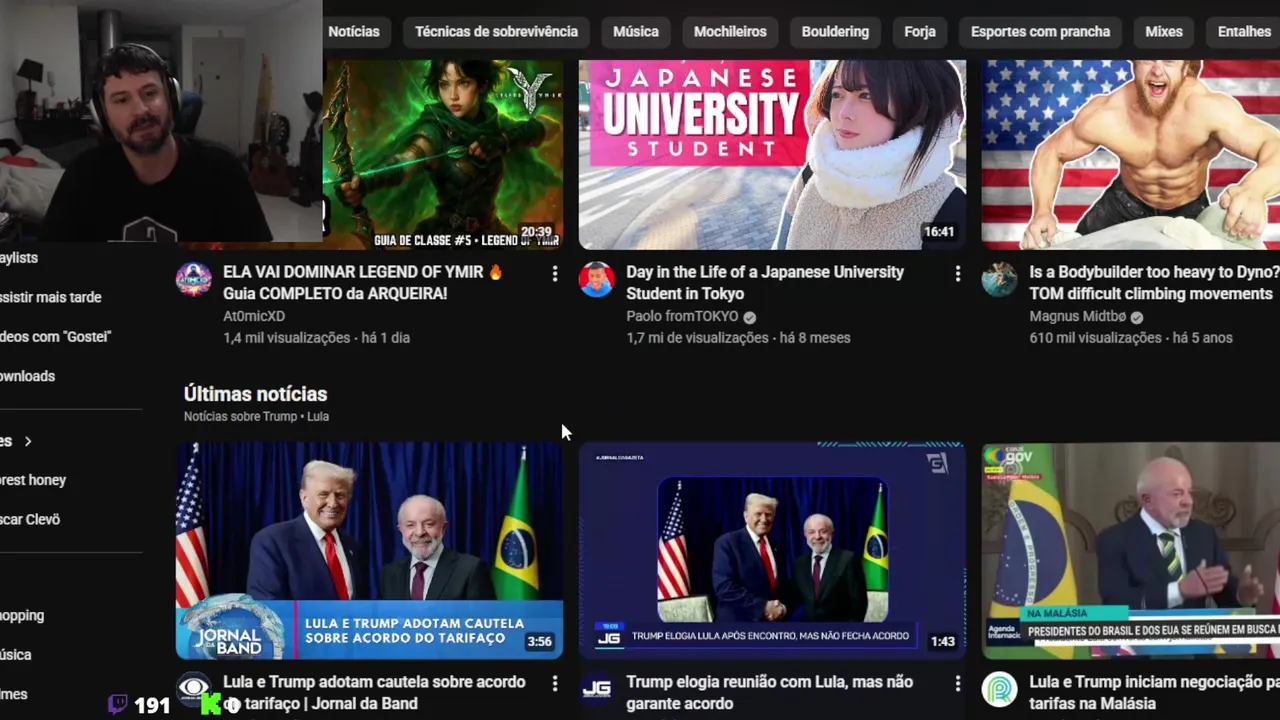Open more options for the Japanese University Student video
The image size is (1280, 720).
point(957,274)
